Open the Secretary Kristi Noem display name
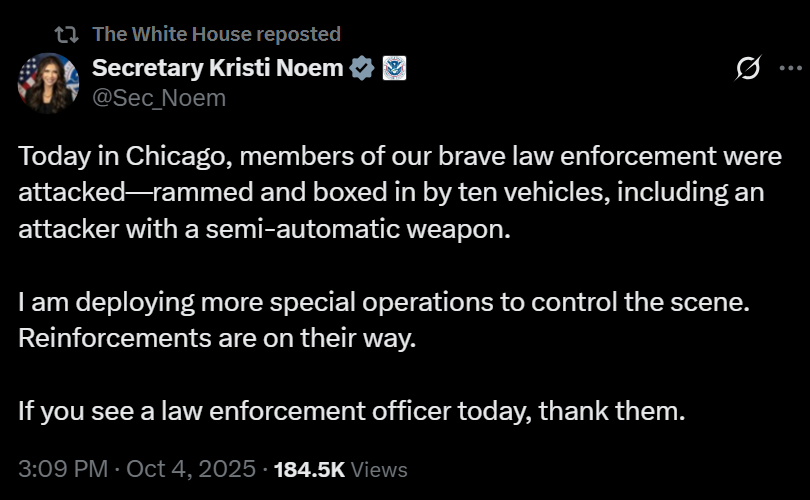Viewport: 810px width, 500px height. (218, 68)
